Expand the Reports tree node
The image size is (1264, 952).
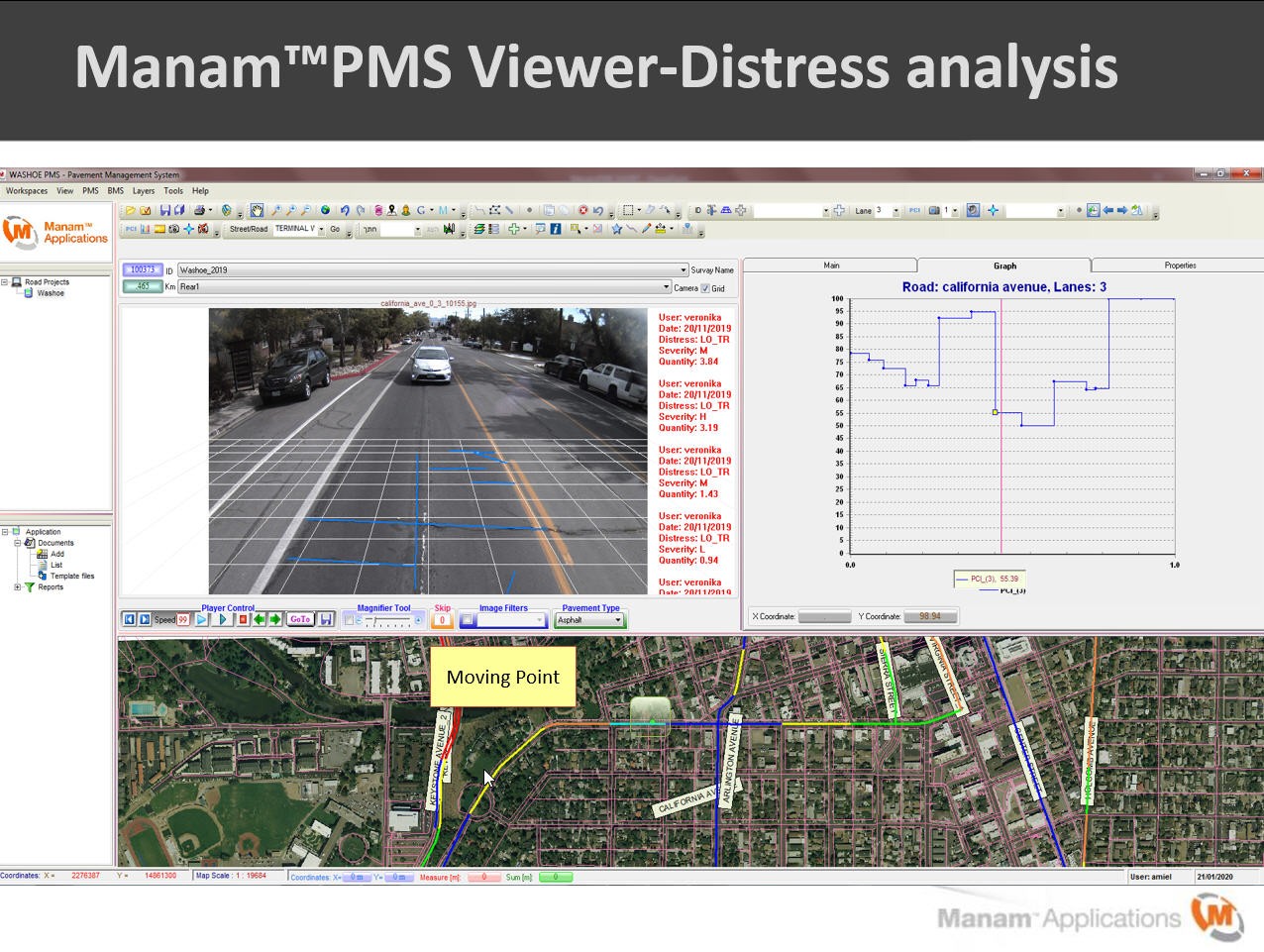(18, 587)
